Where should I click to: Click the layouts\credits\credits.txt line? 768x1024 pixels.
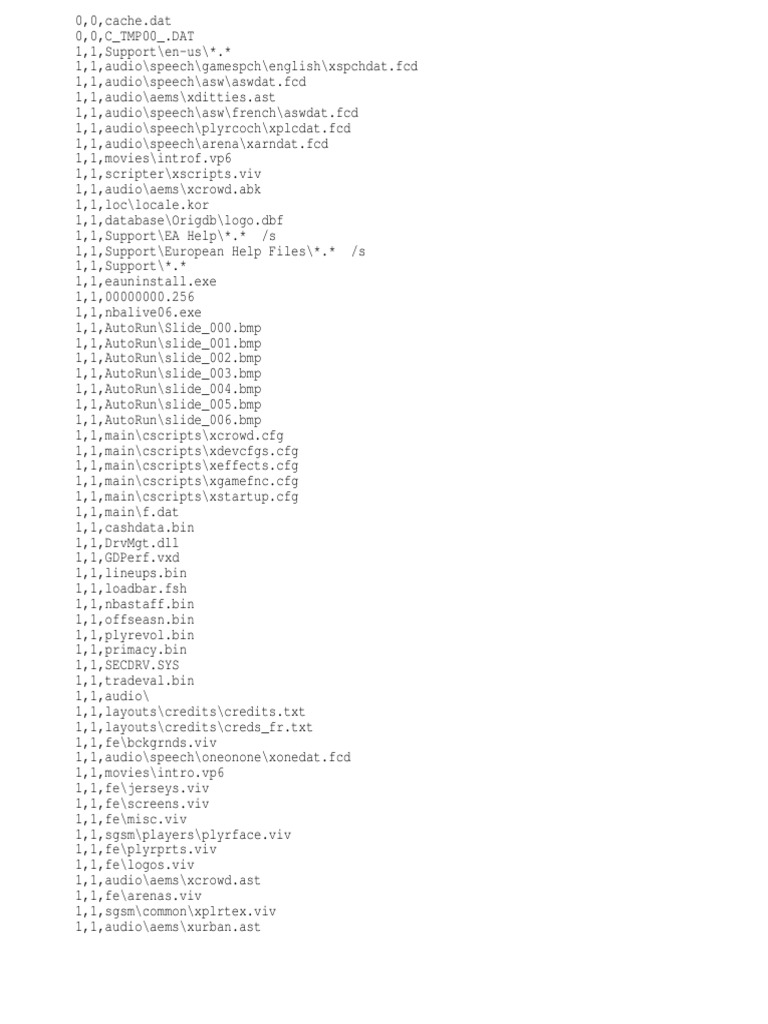pos(190,712)
